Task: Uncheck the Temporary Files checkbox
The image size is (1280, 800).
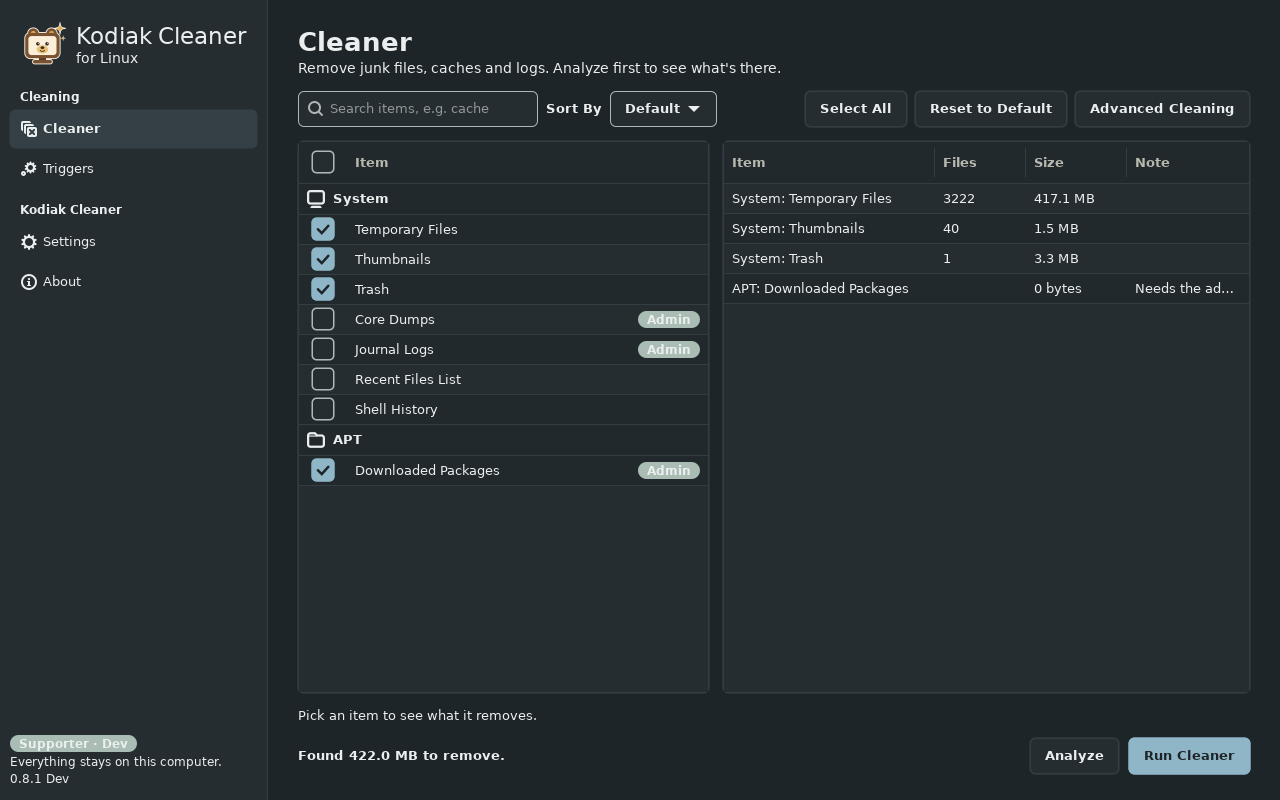Action: coord(323,229)
